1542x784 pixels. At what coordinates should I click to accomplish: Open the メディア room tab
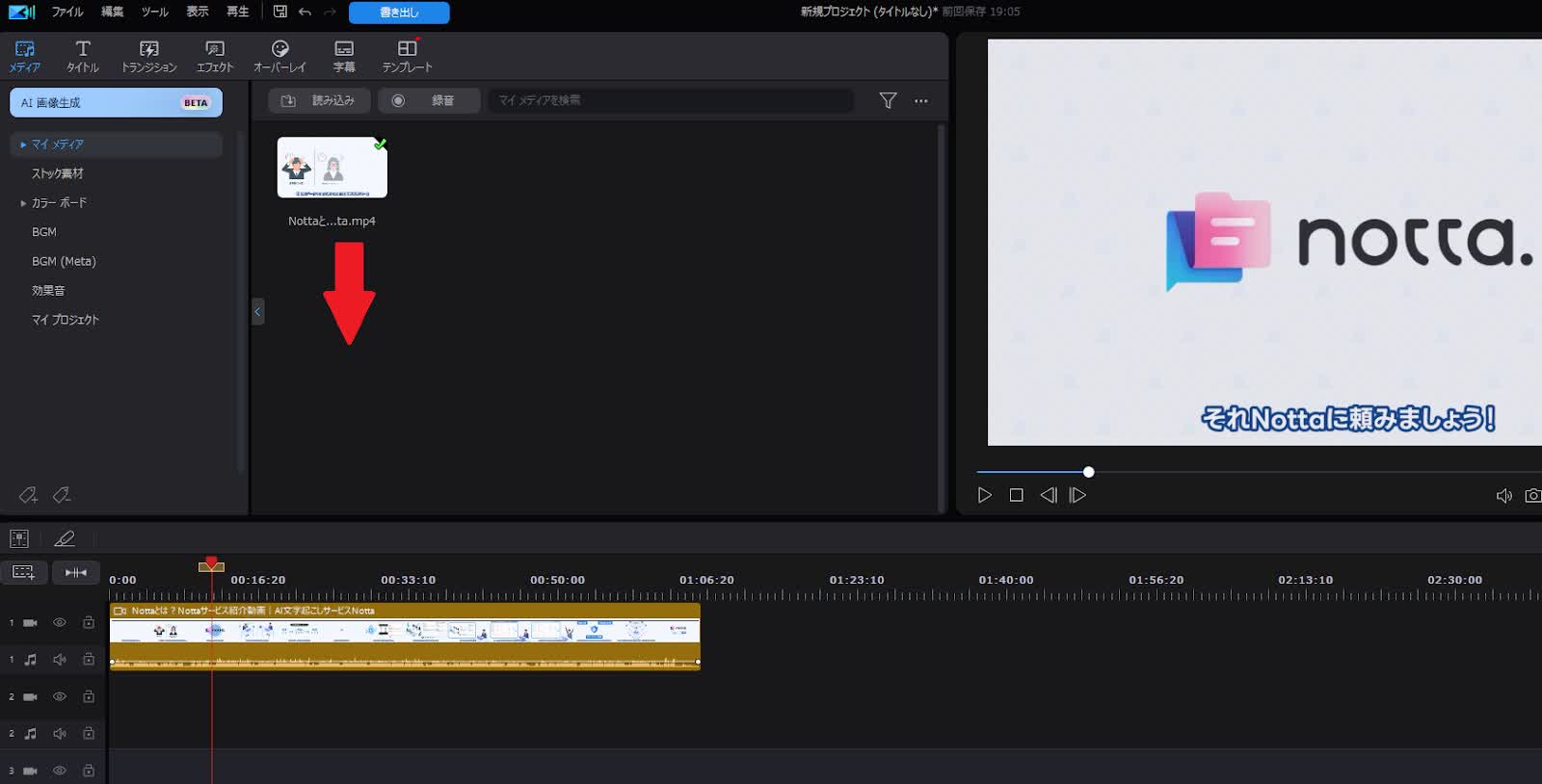coord(24,56)
